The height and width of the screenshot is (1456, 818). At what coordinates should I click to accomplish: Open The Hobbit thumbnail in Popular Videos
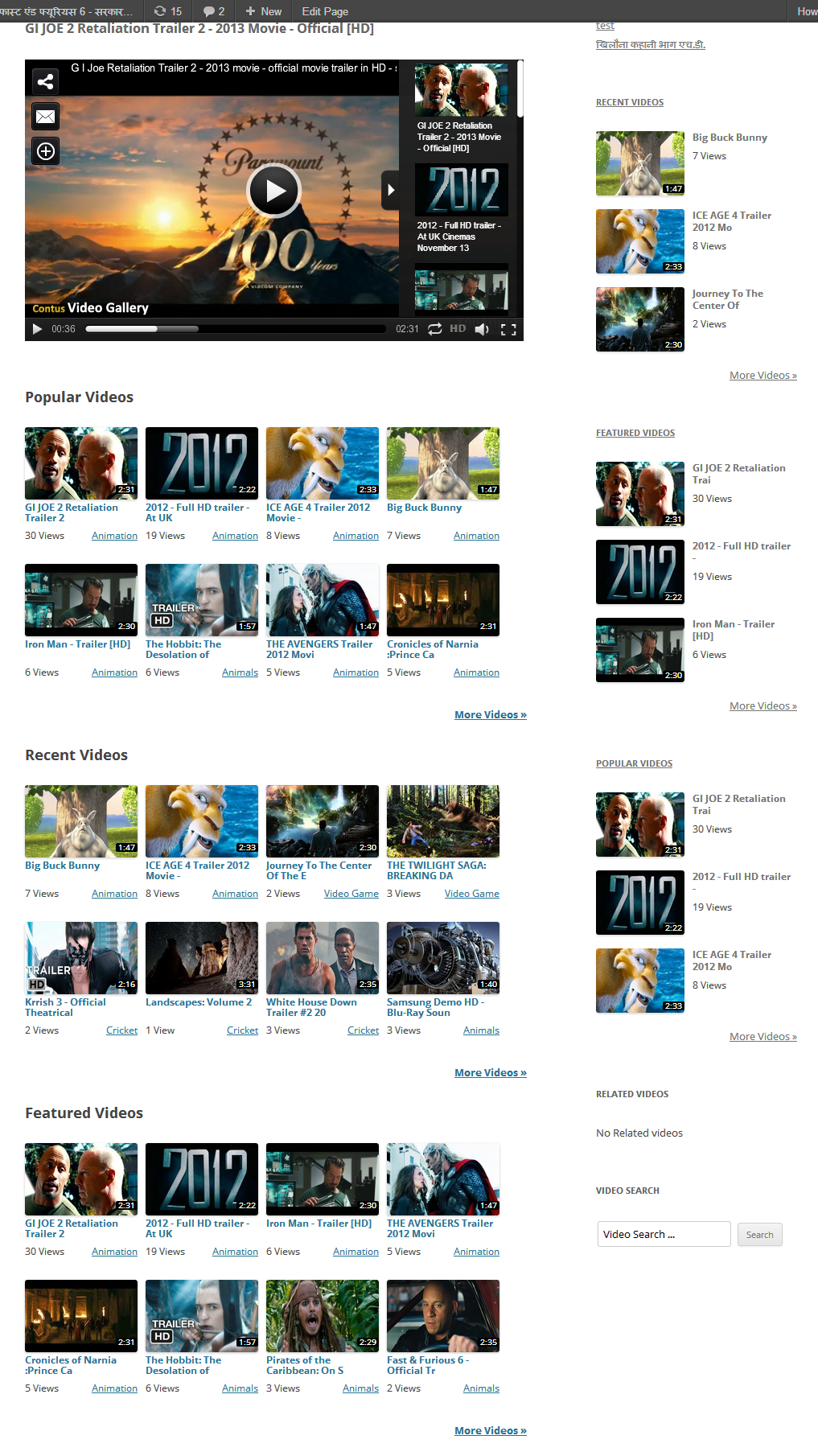(x=202, y=600)
